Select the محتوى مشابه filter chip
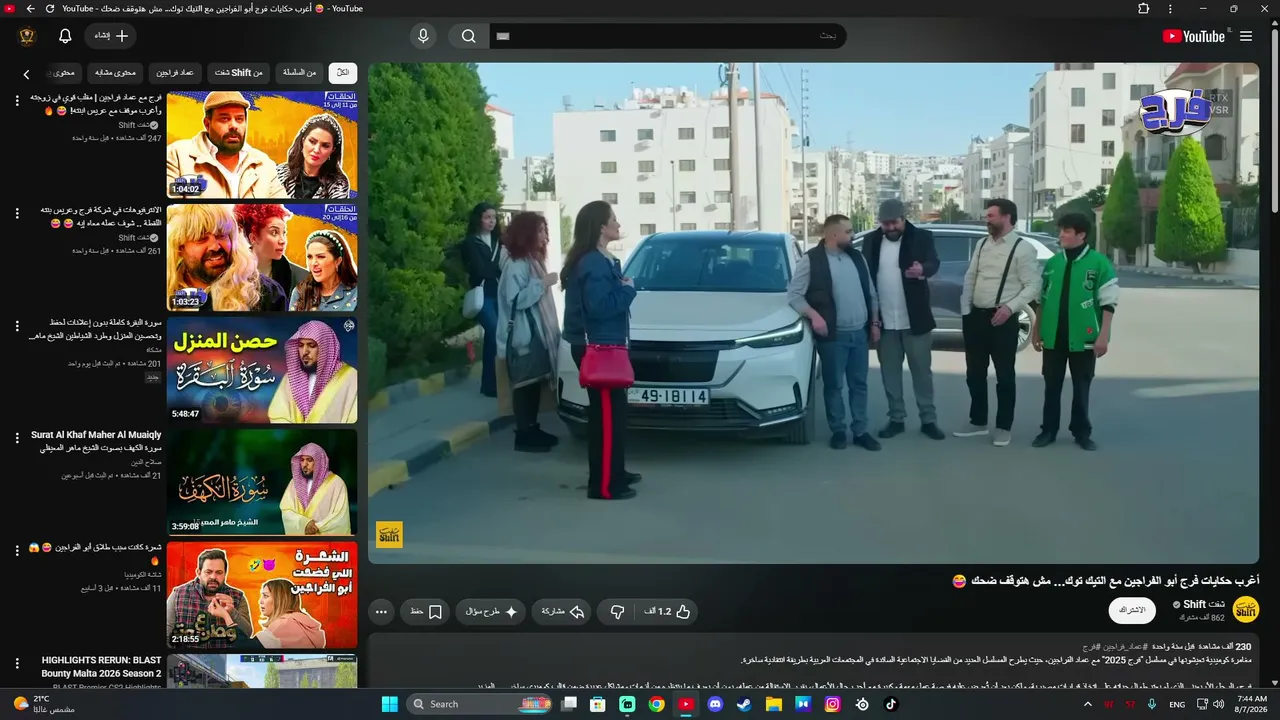This screenshot has height=720, width=1280. pos(115,73)
